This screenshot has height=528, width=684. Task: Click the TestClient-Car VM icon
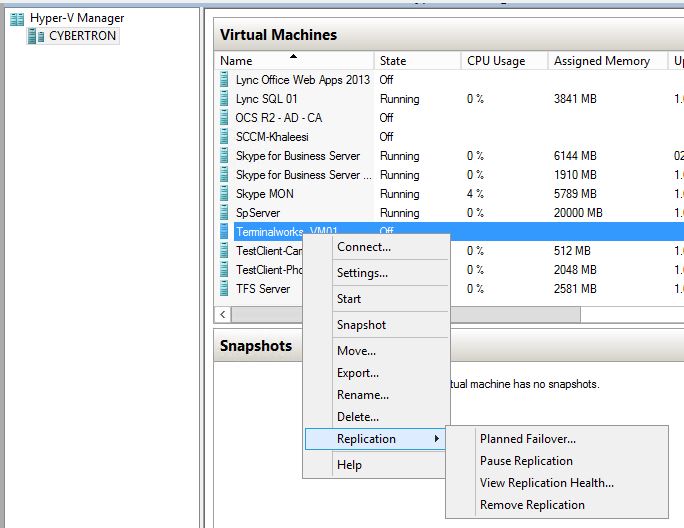click(224, 250)
